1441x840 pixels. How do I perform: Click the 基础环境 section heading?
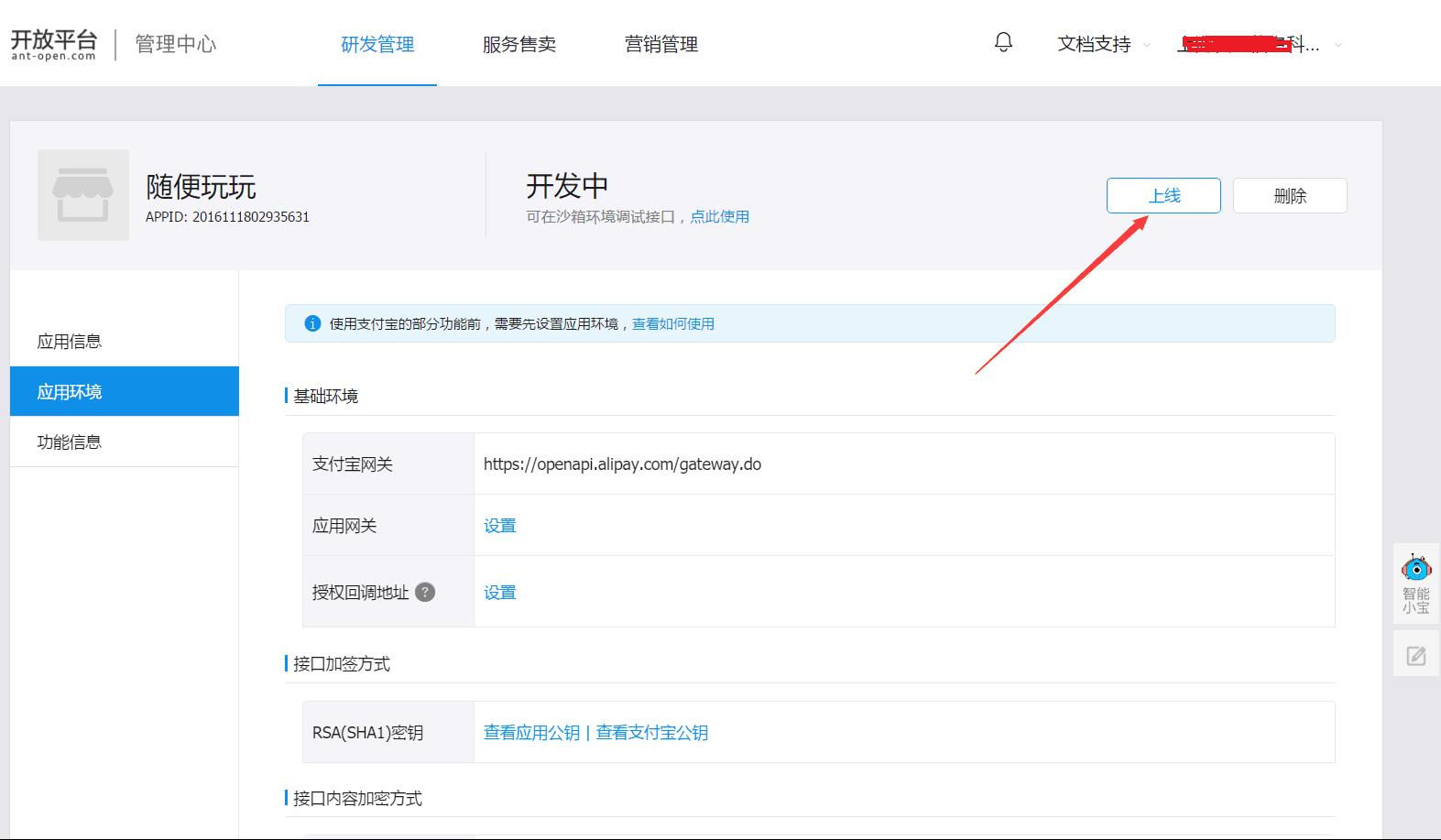325,396
